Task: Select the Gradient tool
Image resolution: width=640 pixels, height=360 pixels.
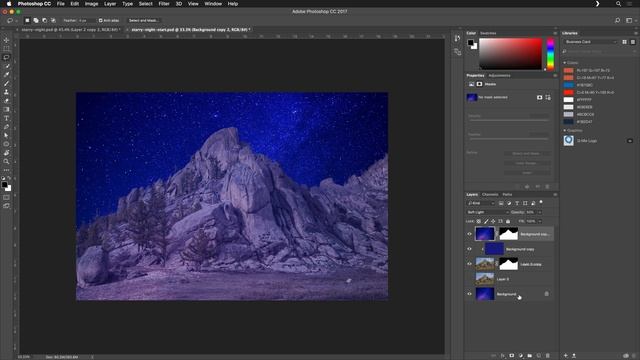Action: (x=6, y=109)
